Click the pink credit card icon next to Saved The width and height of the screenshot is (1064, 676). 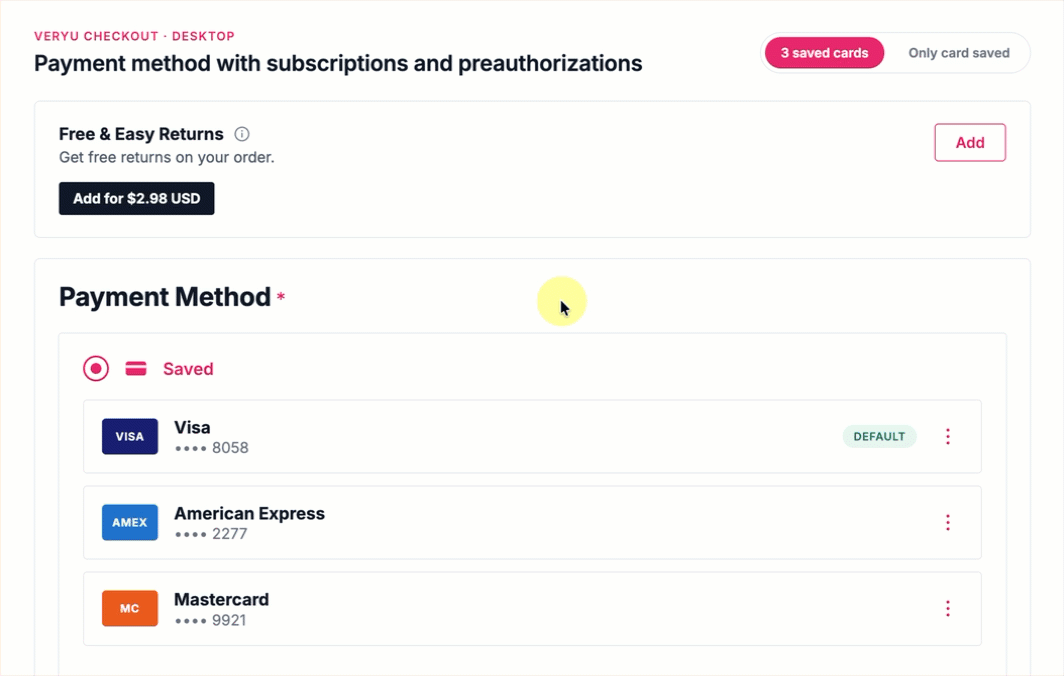coord(136,369)
